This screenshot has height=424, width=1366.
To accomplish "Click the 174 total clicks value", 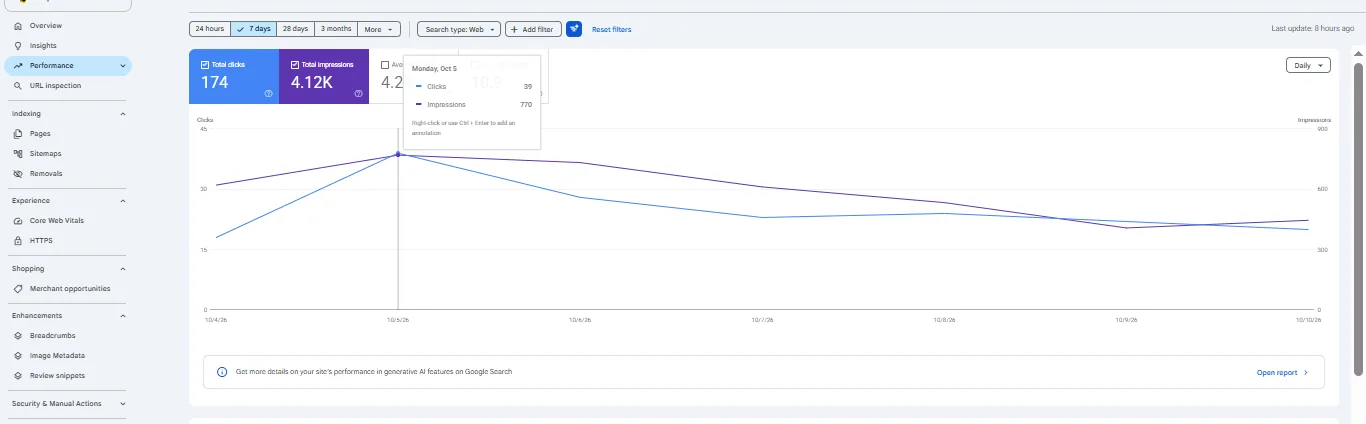I will point(215,83).
